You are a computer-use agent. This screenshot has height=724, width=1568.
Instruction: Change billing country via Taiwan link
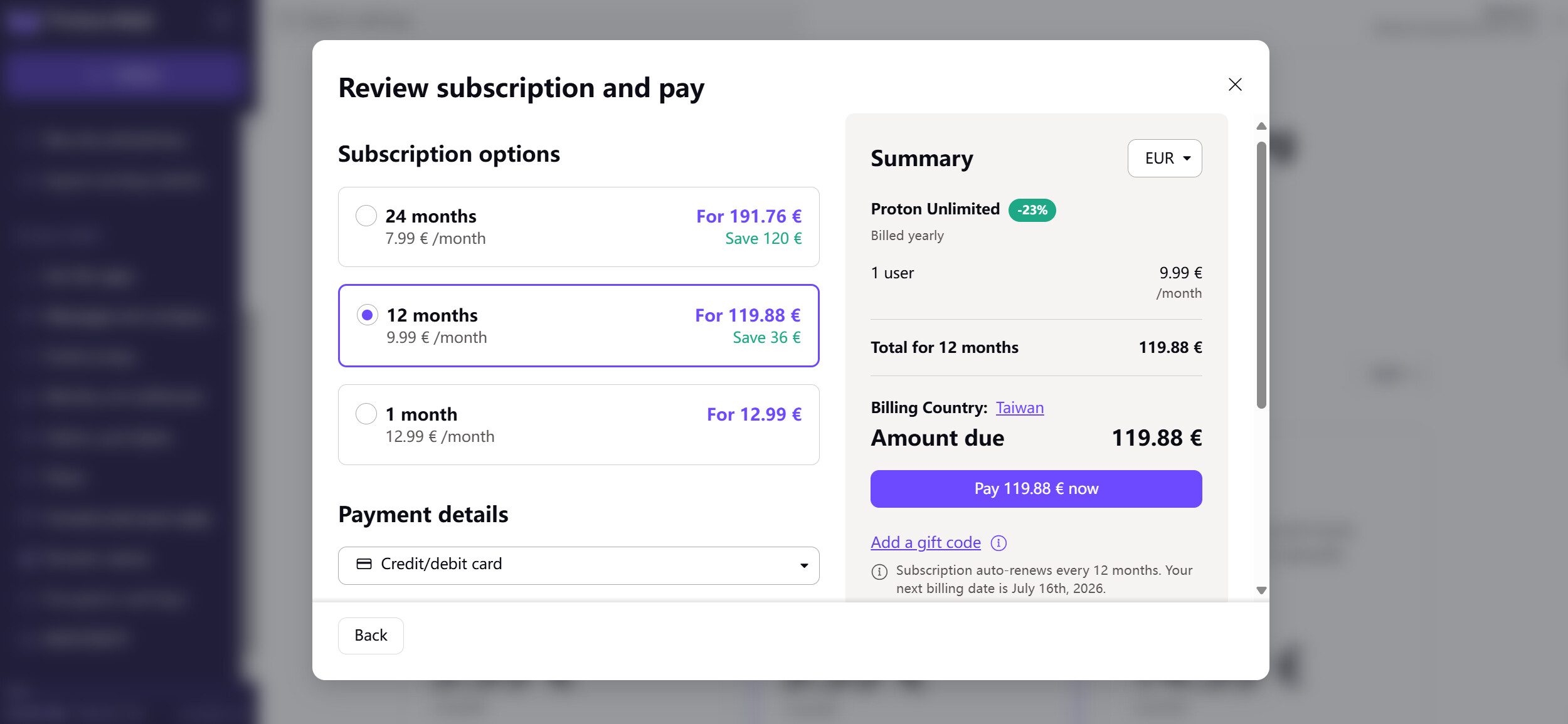click(1020, 408)
